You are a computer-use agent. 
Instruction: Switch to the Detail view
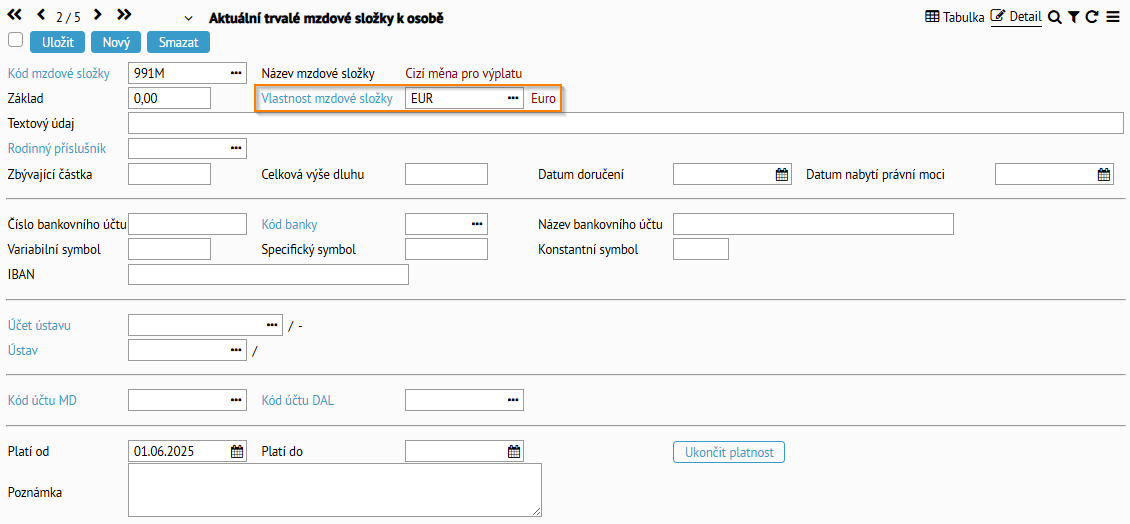1016,17
